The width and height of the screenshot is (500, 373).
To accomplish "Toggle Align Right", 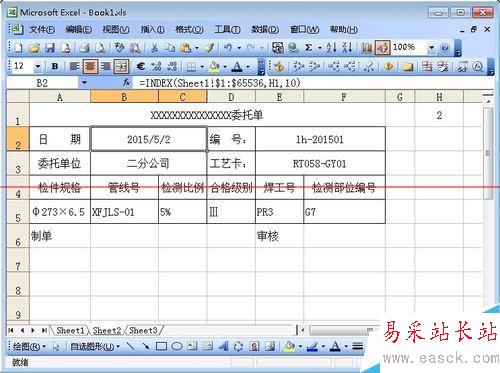I will pyautogui.click(x=106, y=67).
